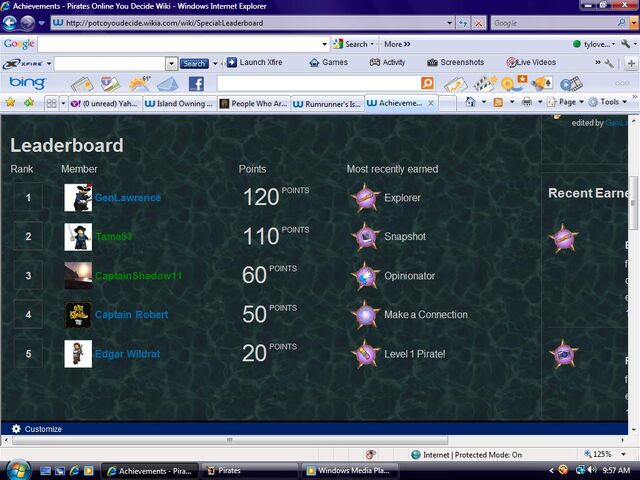Open the Google search provider dropdown arrow
This screenshot has width=640, height=480.
(x=634, y=23)
